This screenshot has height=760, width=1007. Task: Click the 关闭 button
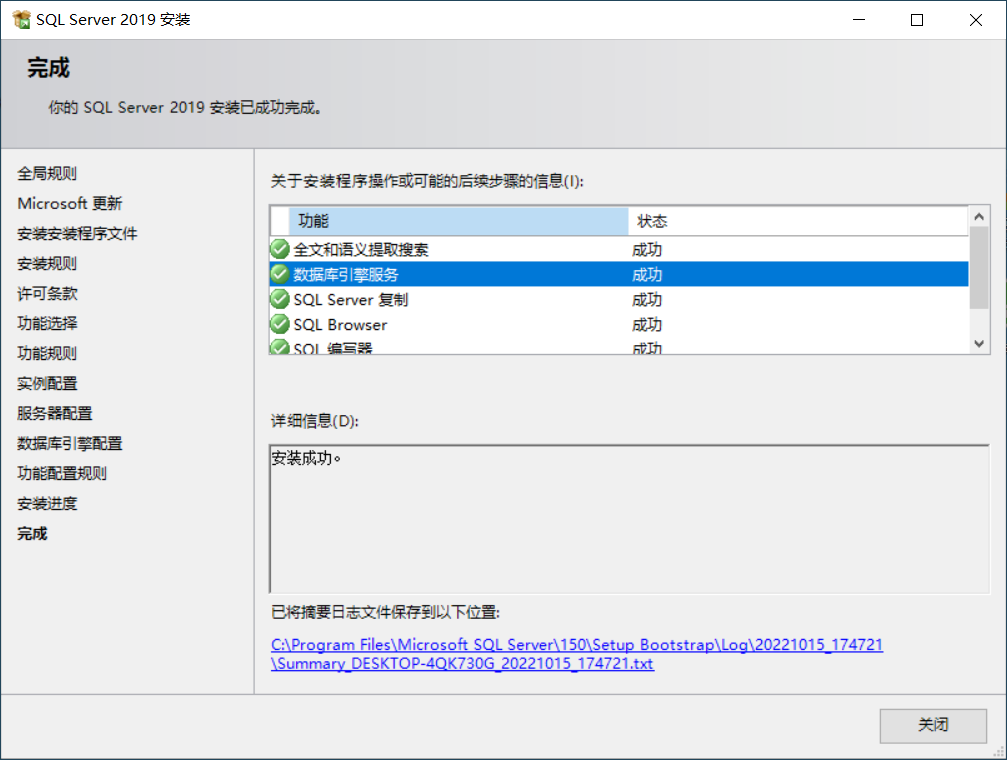(x=933, y=725)
